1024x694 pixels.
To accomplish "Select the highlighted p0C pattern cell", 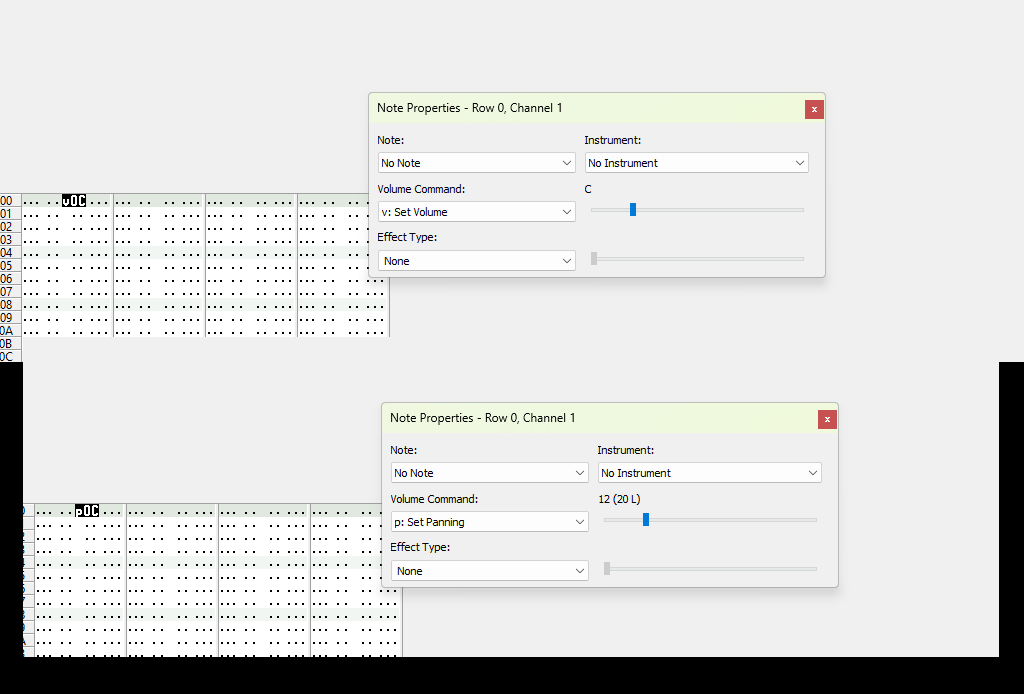I will pos(87,511).
